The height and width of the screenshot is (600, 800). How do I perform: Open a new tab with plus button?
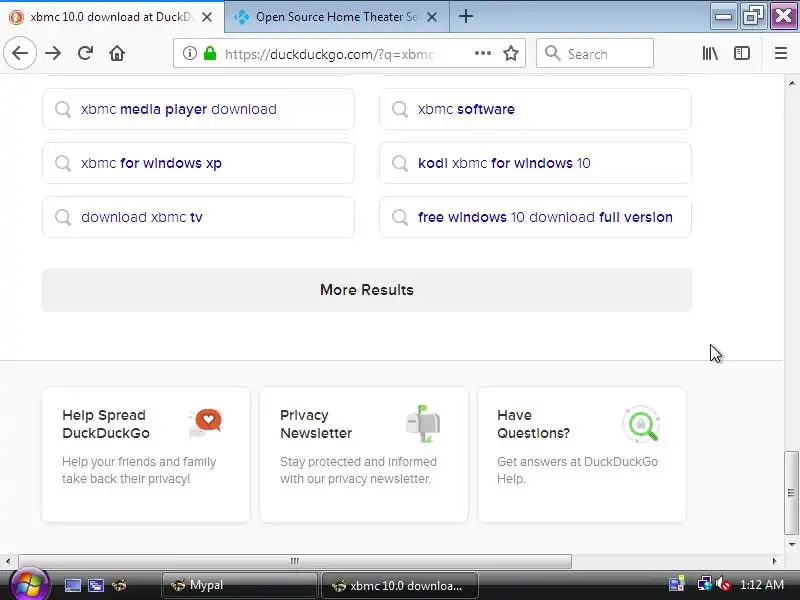pyautogui.click(x=466, y=16)
